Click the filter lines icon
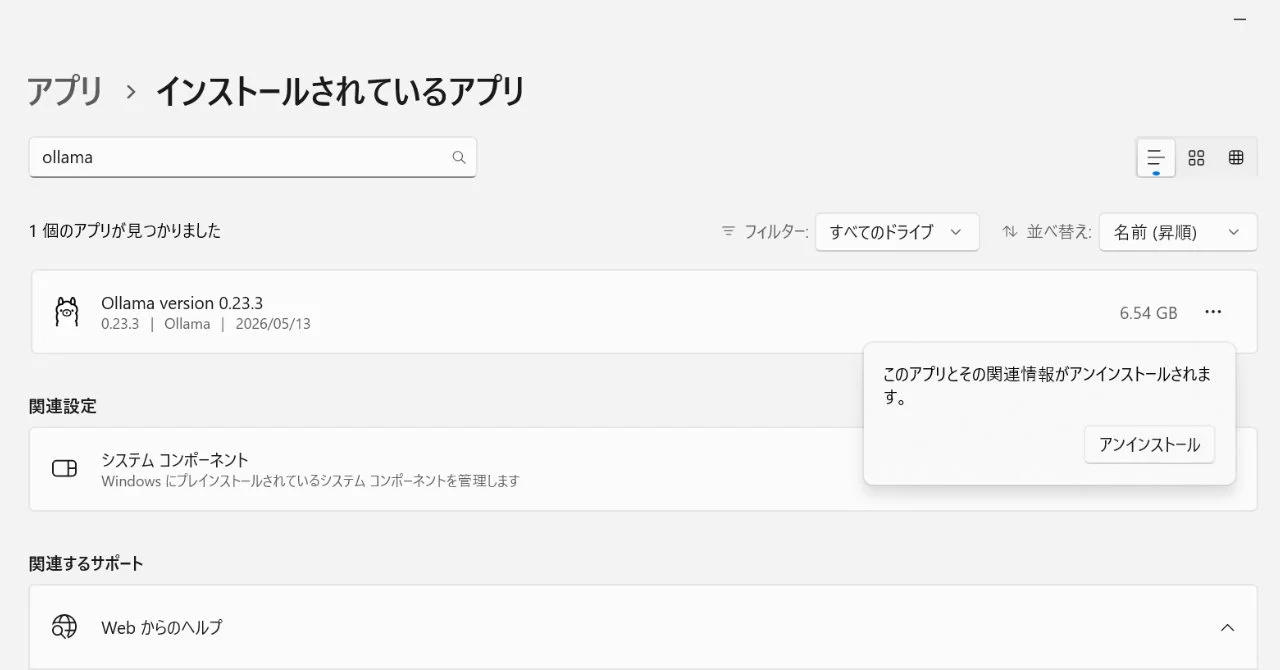 click(728, 231)
